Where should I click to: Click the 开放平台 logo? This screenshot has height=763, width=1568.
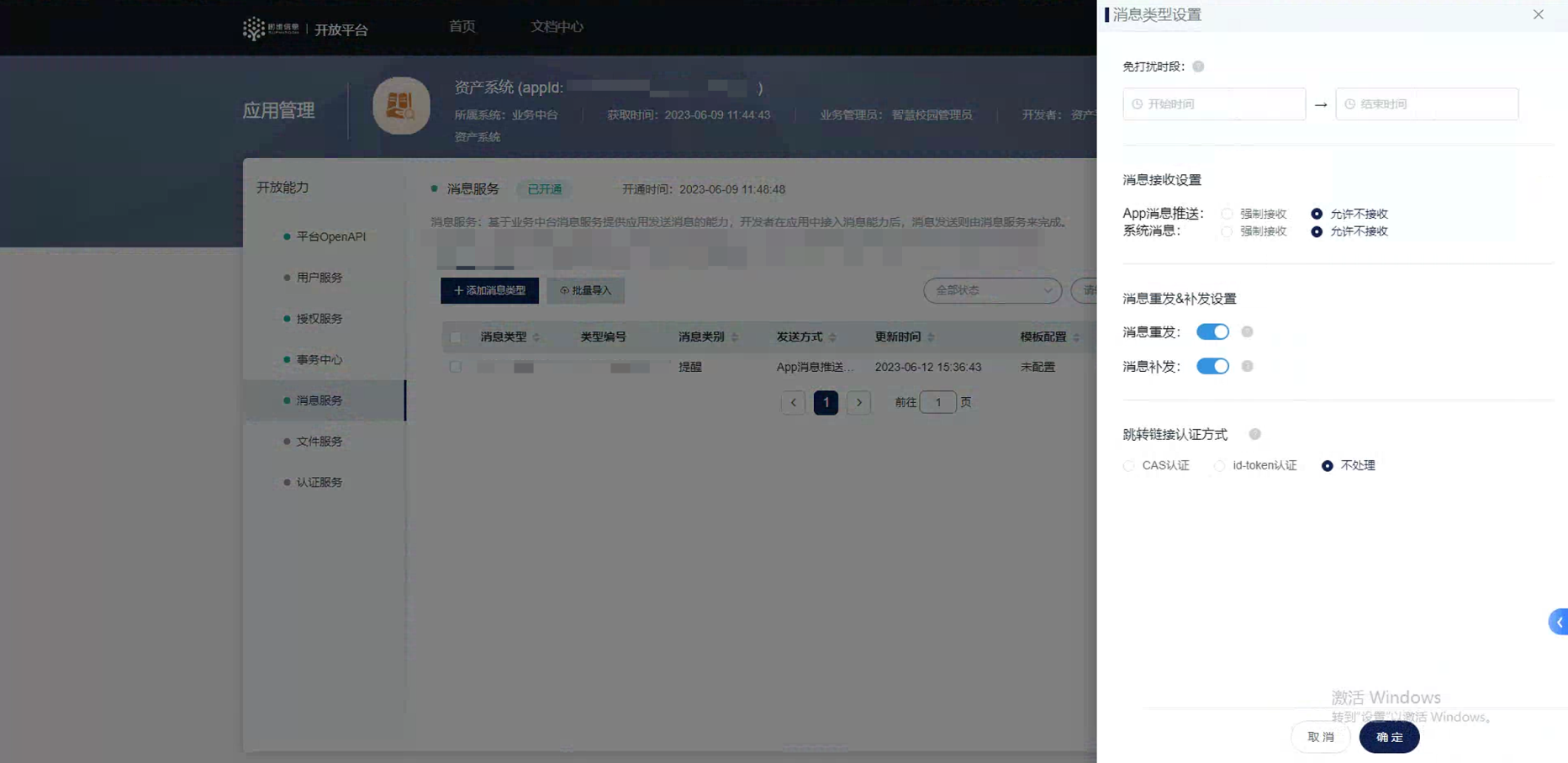305,29
